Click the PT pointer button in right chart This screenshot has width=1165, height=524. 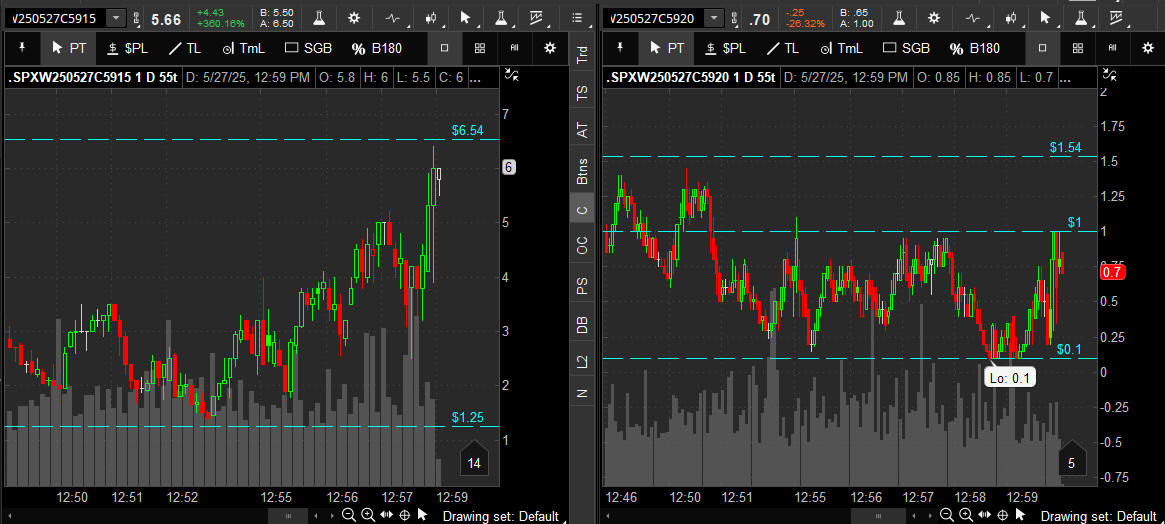point(662,48)
